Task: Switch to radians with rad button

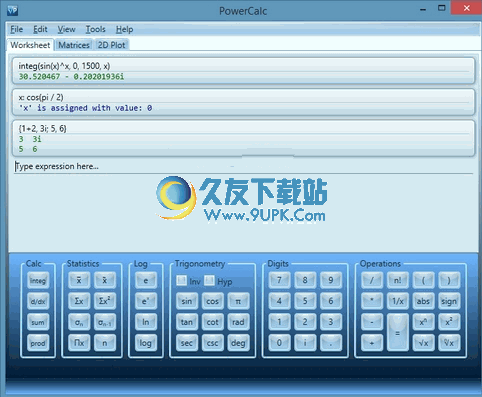Action: click(238, 322)
